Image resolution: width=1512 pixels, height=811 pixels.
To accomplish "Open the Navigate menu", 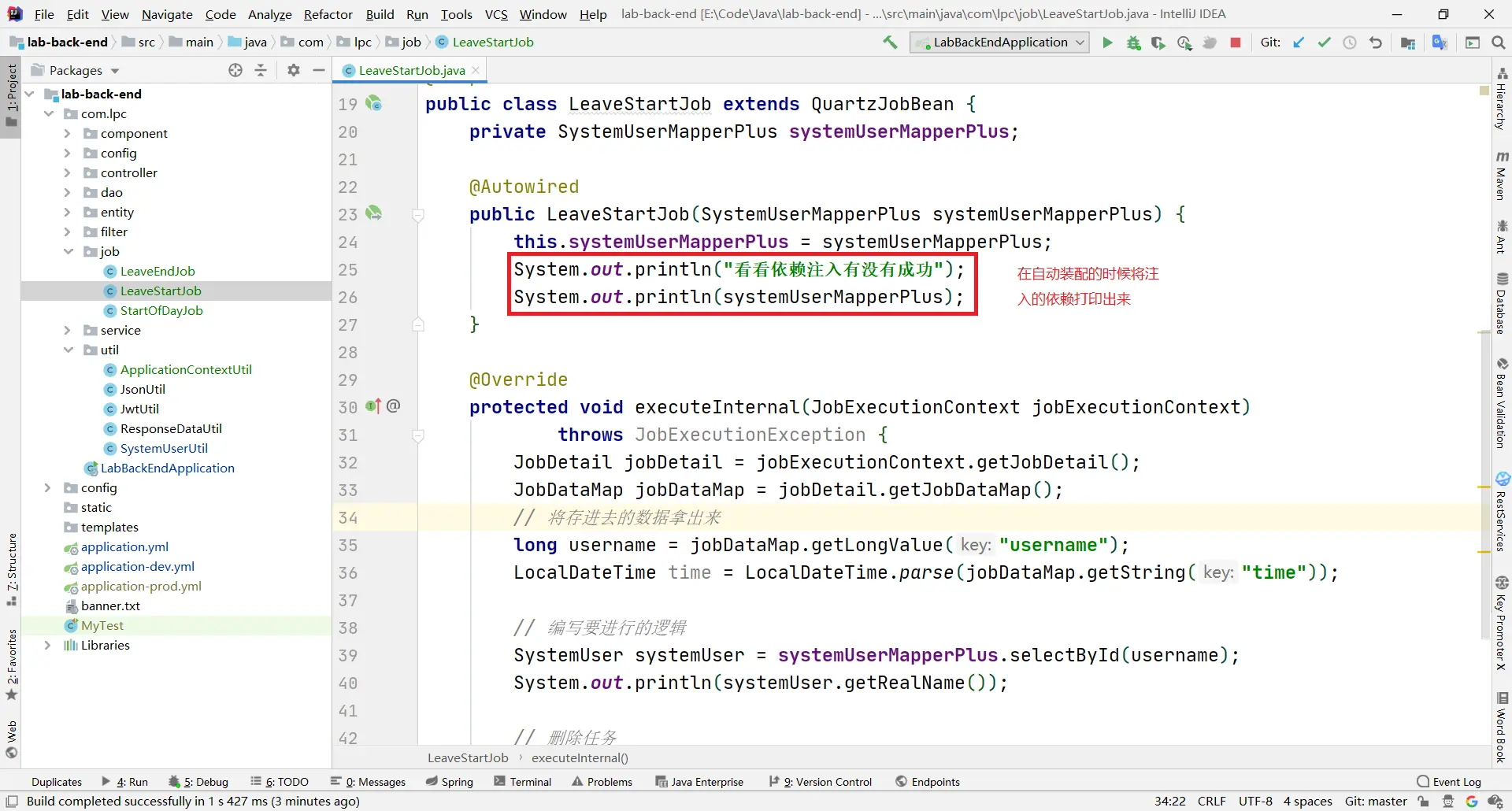I will point(167,14).
